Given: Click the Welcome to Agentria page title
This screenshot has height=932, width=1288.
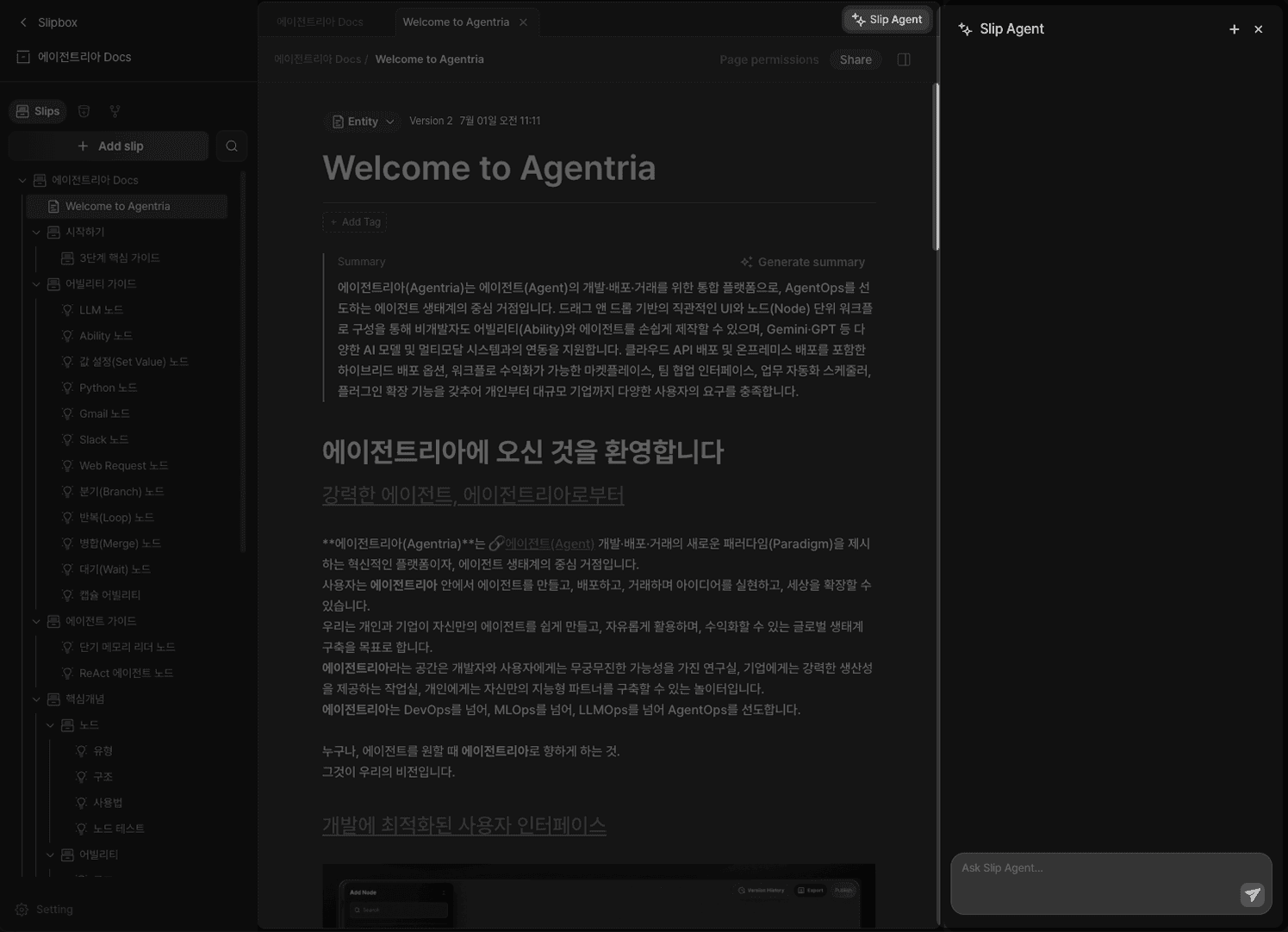Looking at the screenshot, I should [x=489, y=168].
